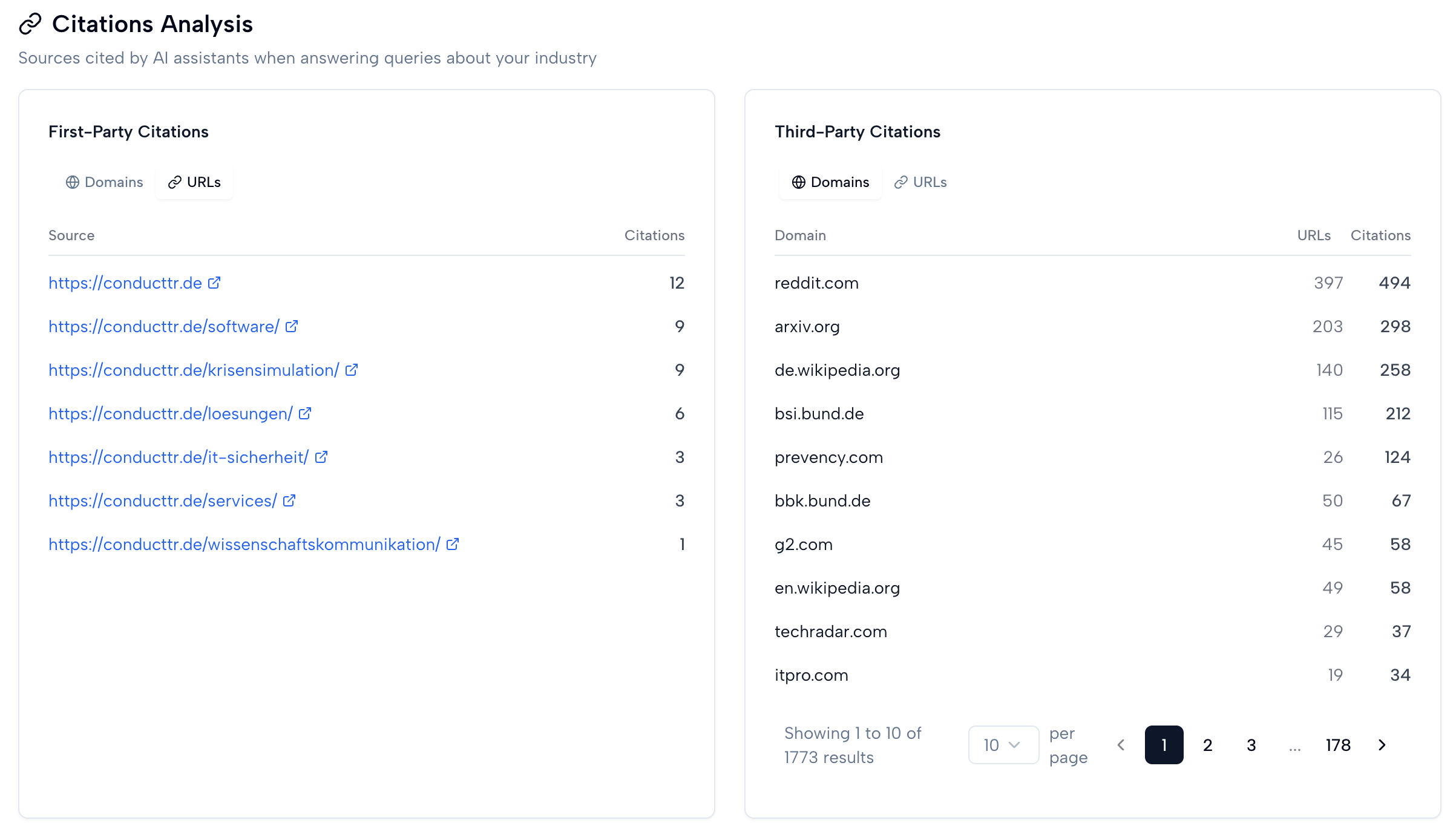Screen dimensions: 1456x829
Task: Jump to page 2 of third-party results
Action: click(1208, 745)
